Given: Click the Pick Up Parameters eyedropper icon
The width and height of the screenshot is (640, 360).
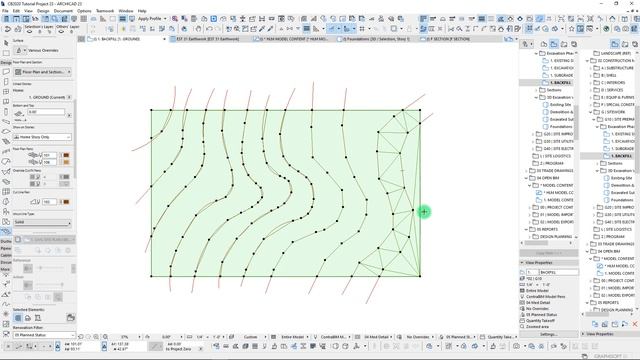Looking at the screenshot, I should coord(262,29).
